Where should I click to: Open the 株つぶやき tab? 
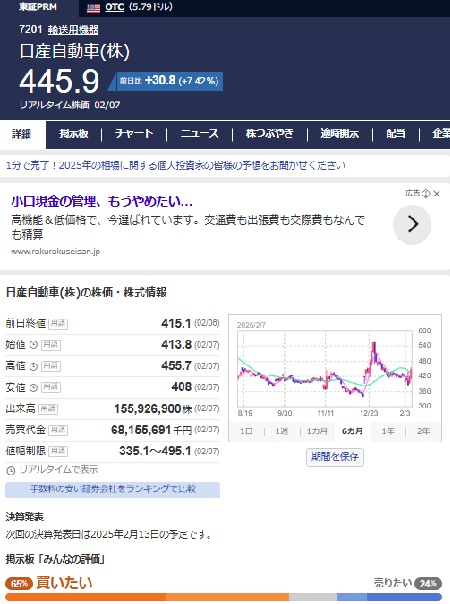(269, 134)
